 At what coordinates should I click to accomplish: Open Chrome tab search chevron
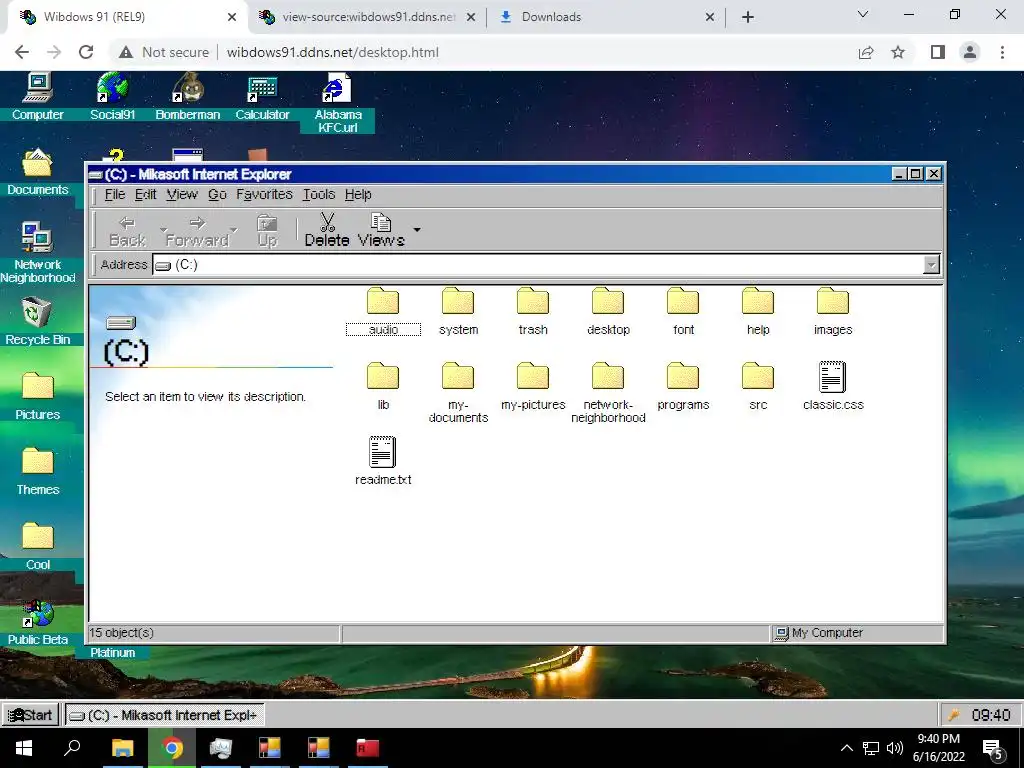[863, 14]
